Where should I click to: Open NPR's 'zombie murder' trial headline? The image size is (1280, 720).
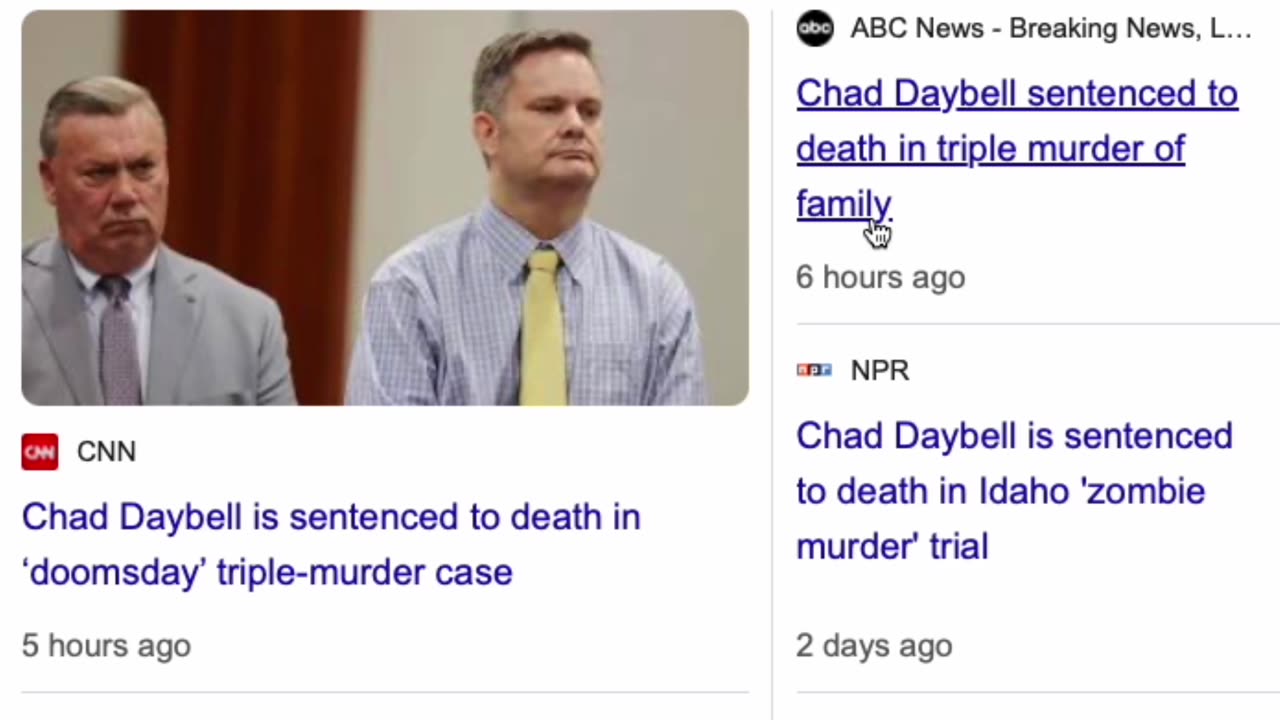[1014, 490]
